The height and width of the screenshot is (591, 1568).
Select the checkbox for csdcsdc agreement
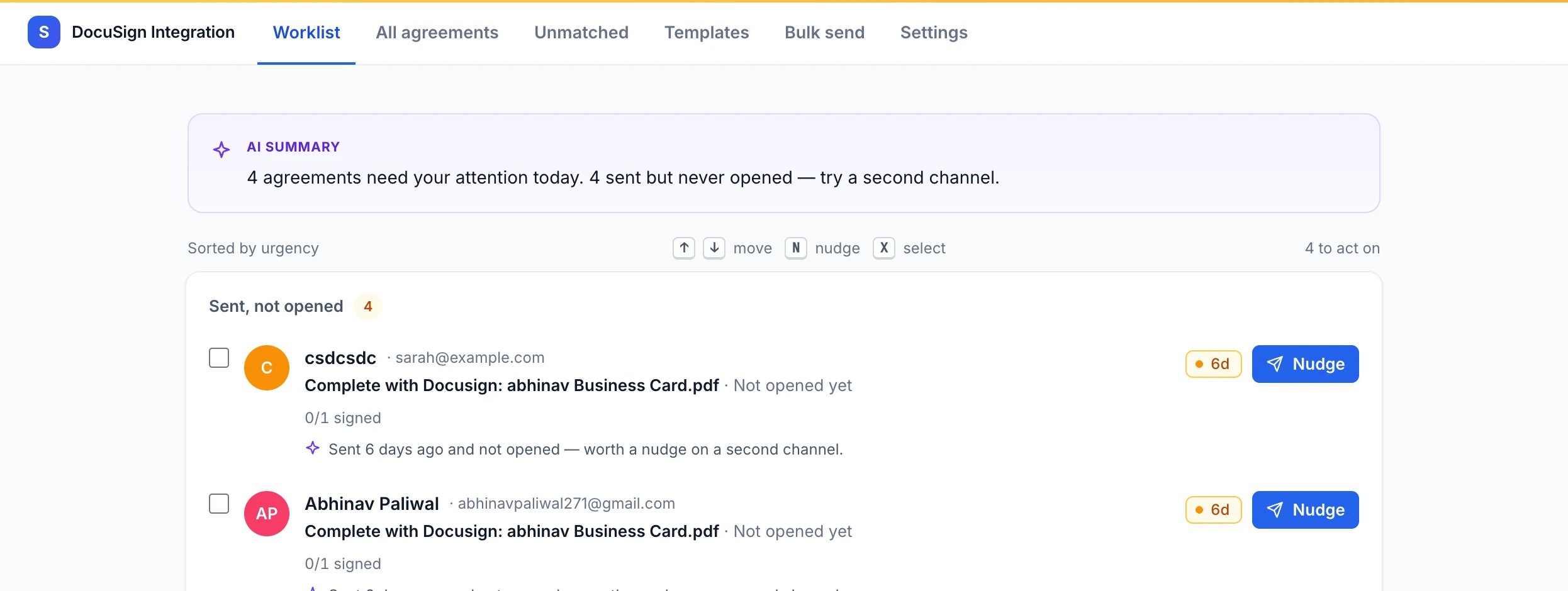pos(219,358)
